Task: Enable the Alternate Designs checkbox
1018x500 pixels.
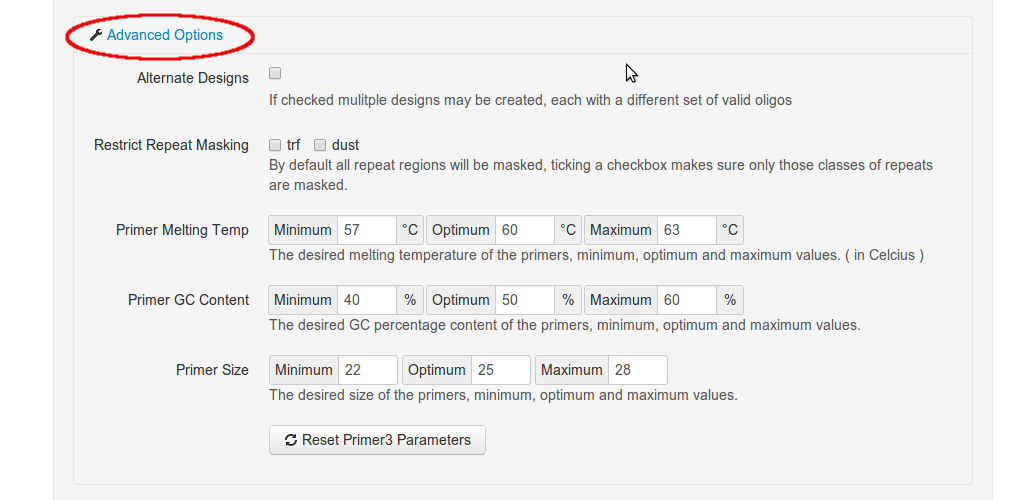Action: 275,73
